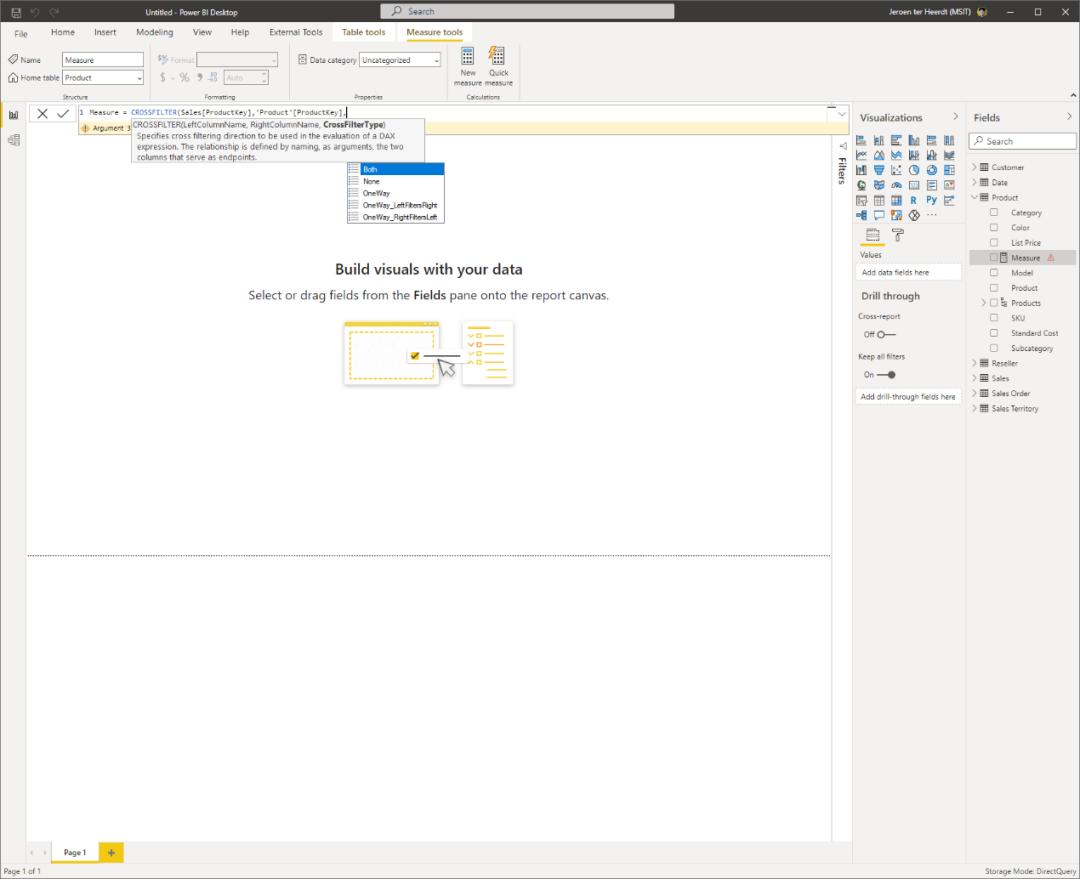Commit the formula with the checkmark button

[x=63, y=113]
